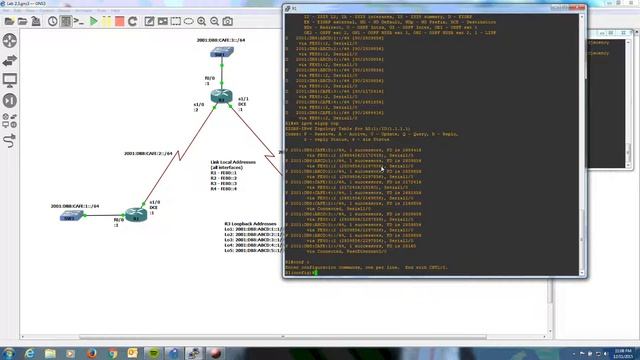Select the add a link tool
Viewport: 640px width, 360px height.
(x=9, y=141)
